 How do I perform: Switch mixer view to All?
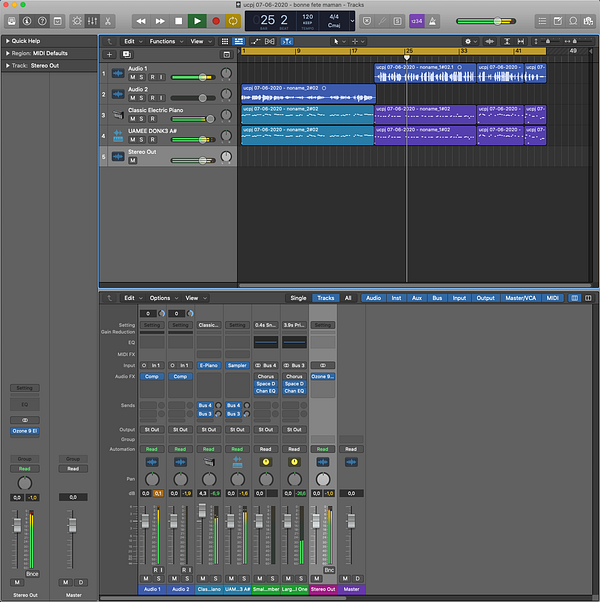coord(348,298)
